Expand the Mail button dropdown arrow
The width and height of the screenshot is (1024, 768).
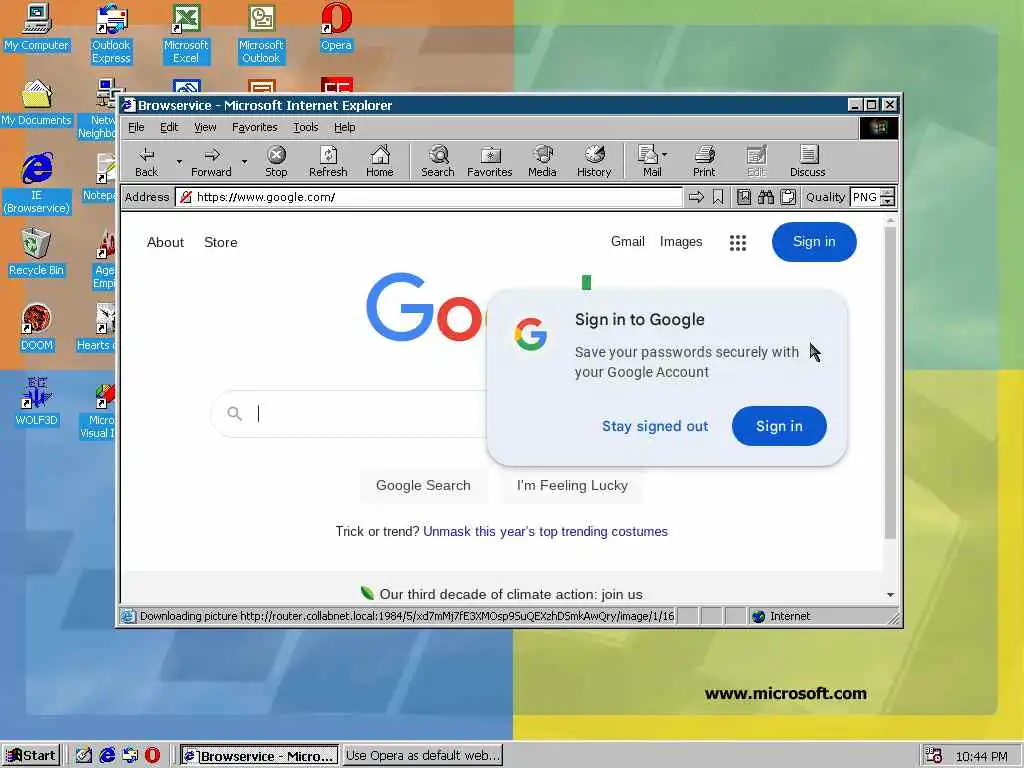664,155
